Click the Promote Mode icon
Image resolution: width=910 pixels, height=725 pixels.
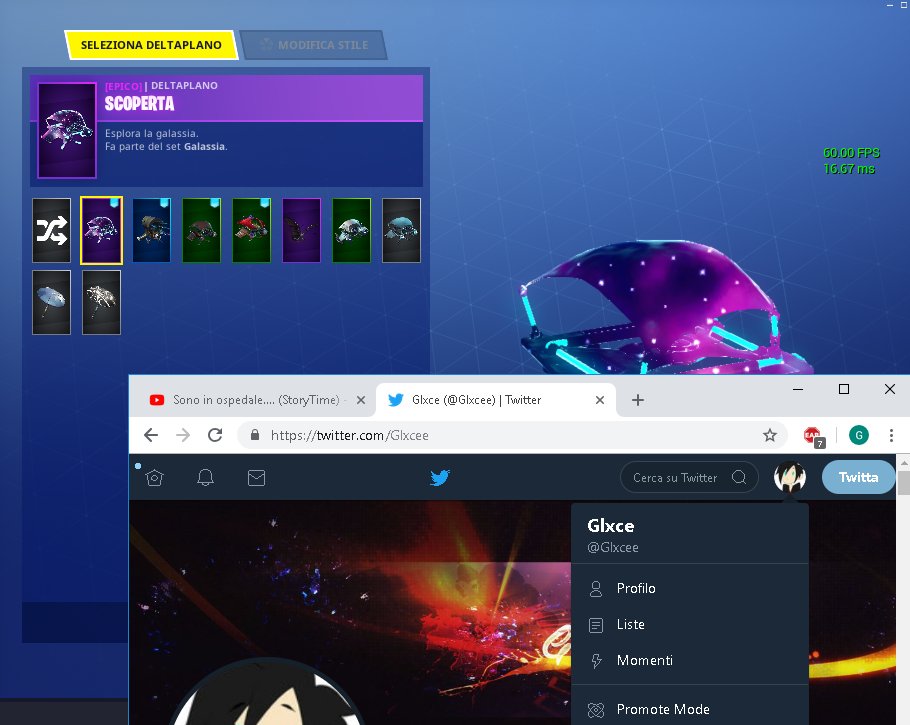(x=596, y=709)
